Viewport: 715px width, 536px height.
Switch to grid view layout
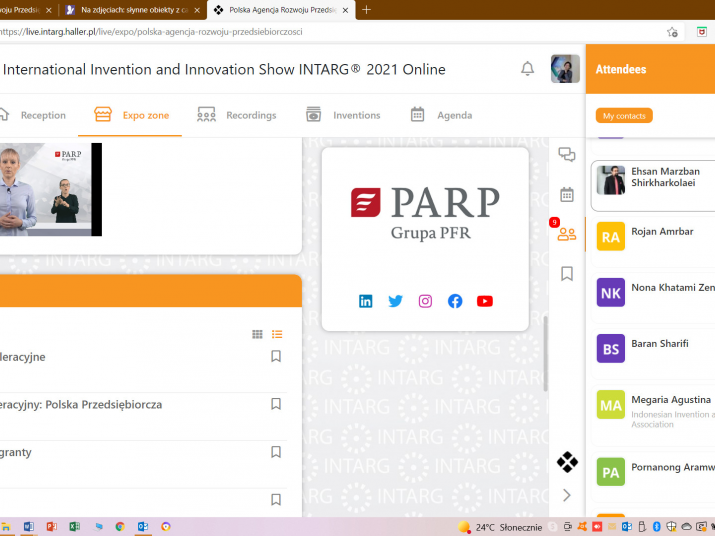[x=257, y=334]
